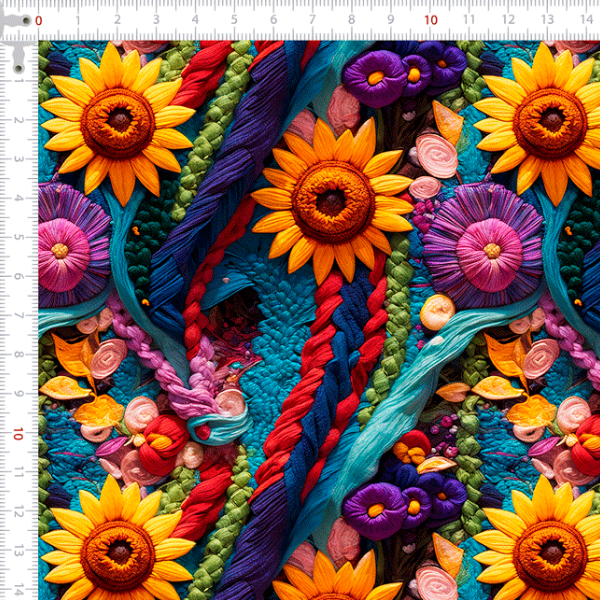Click the red 0 on the top ruler
The width and height of the screenshot is (600, 600).
[39, 21]
